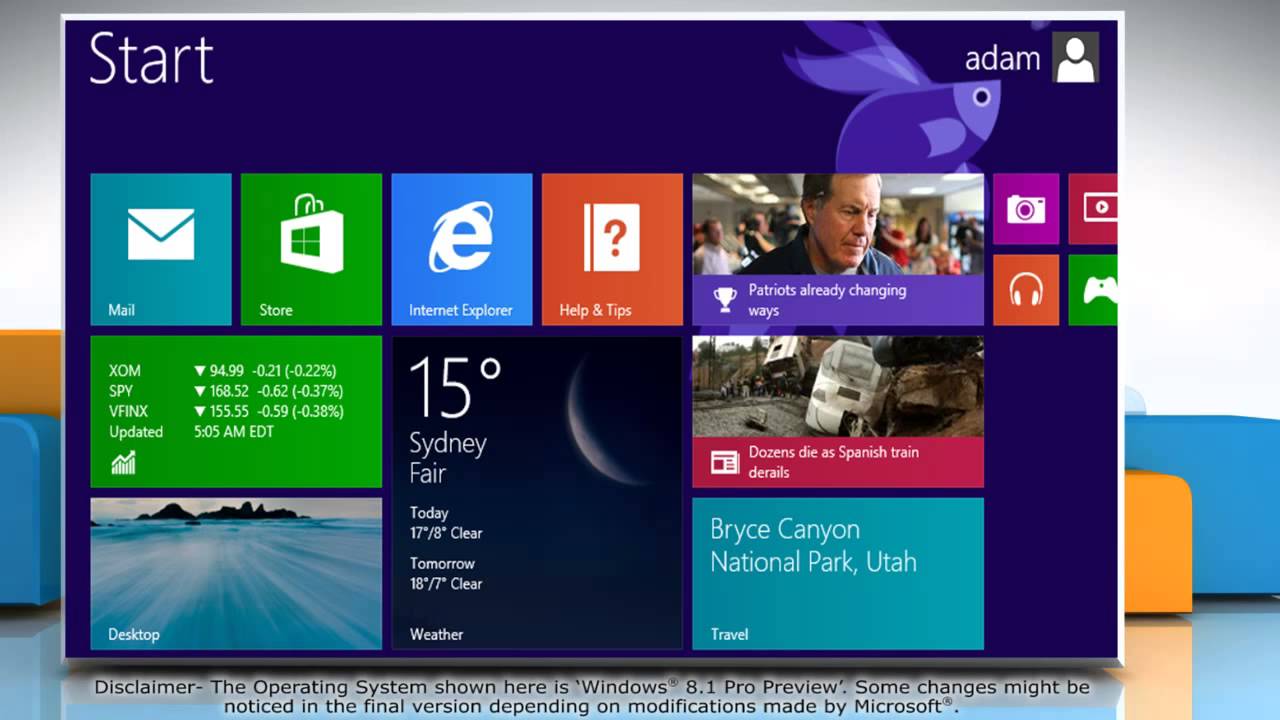Open the Help & Tips tile
The height and width of the screenshot is (720, 1280).
tap(612, 249)
